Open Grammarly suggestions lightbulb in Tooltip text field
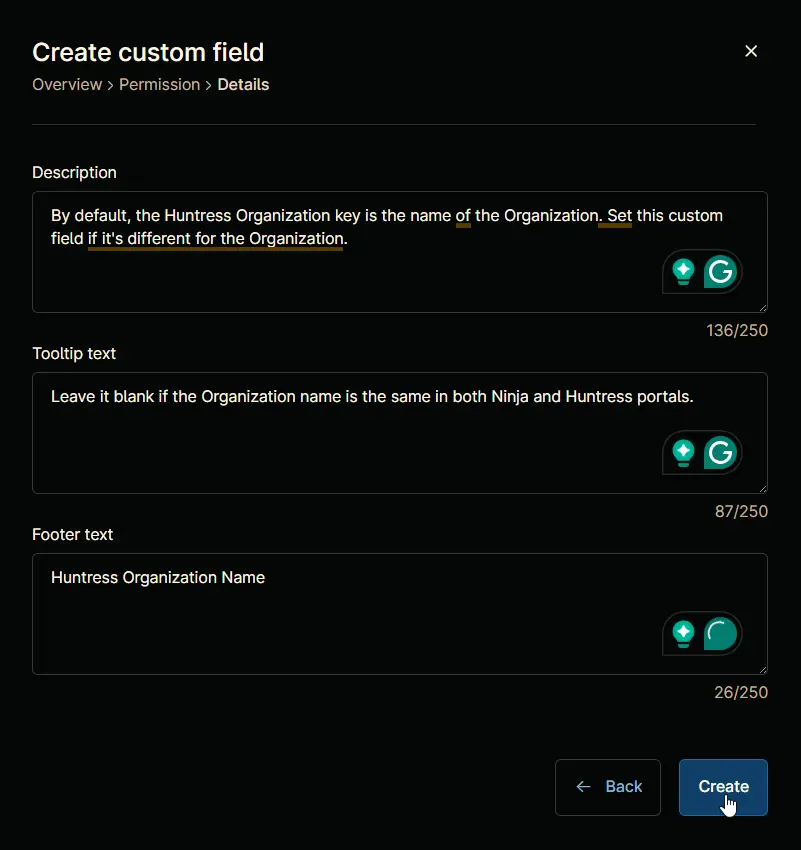 (683, 452)
